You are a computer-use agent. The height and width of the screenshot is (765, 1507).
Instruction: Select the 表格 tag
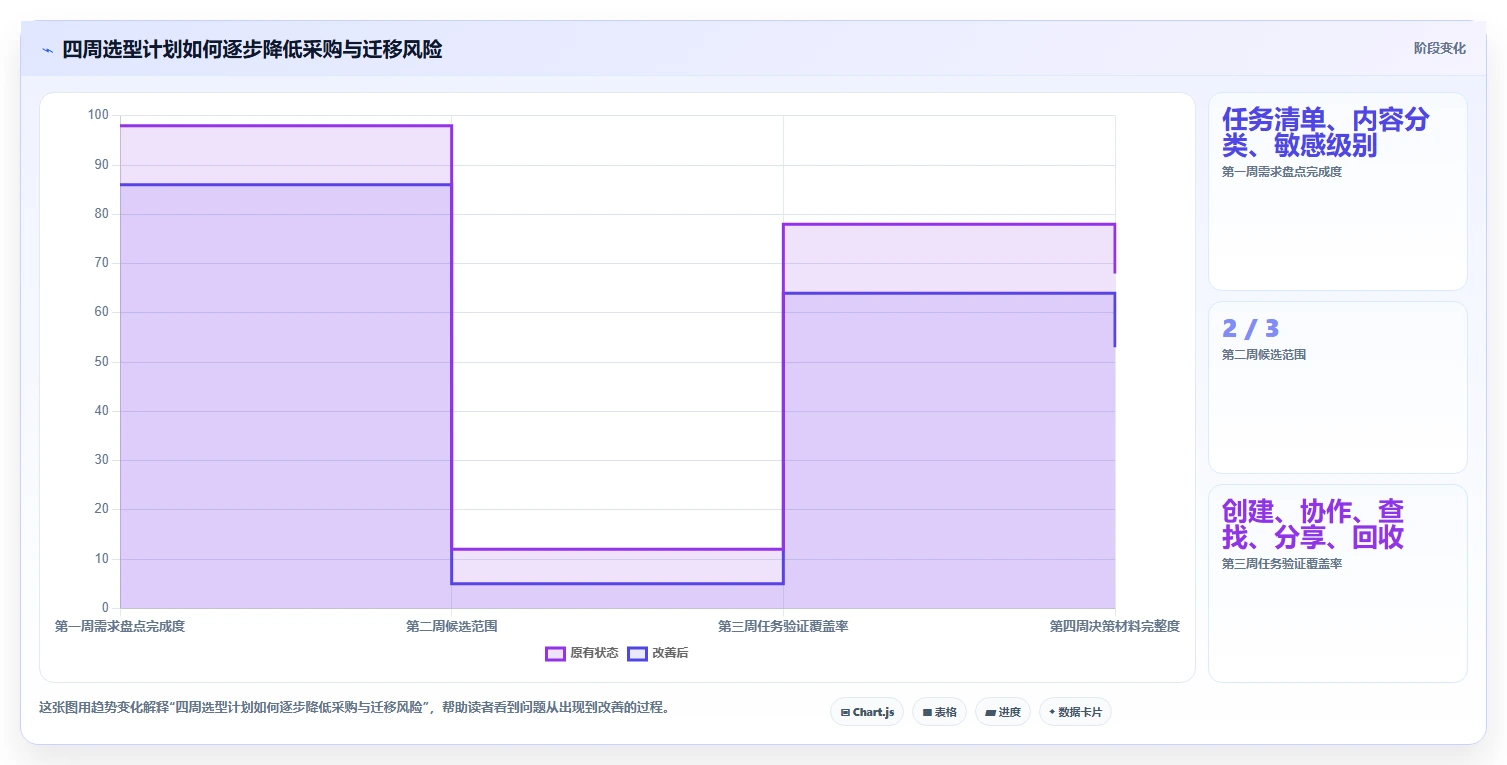(x=939, y=712)
